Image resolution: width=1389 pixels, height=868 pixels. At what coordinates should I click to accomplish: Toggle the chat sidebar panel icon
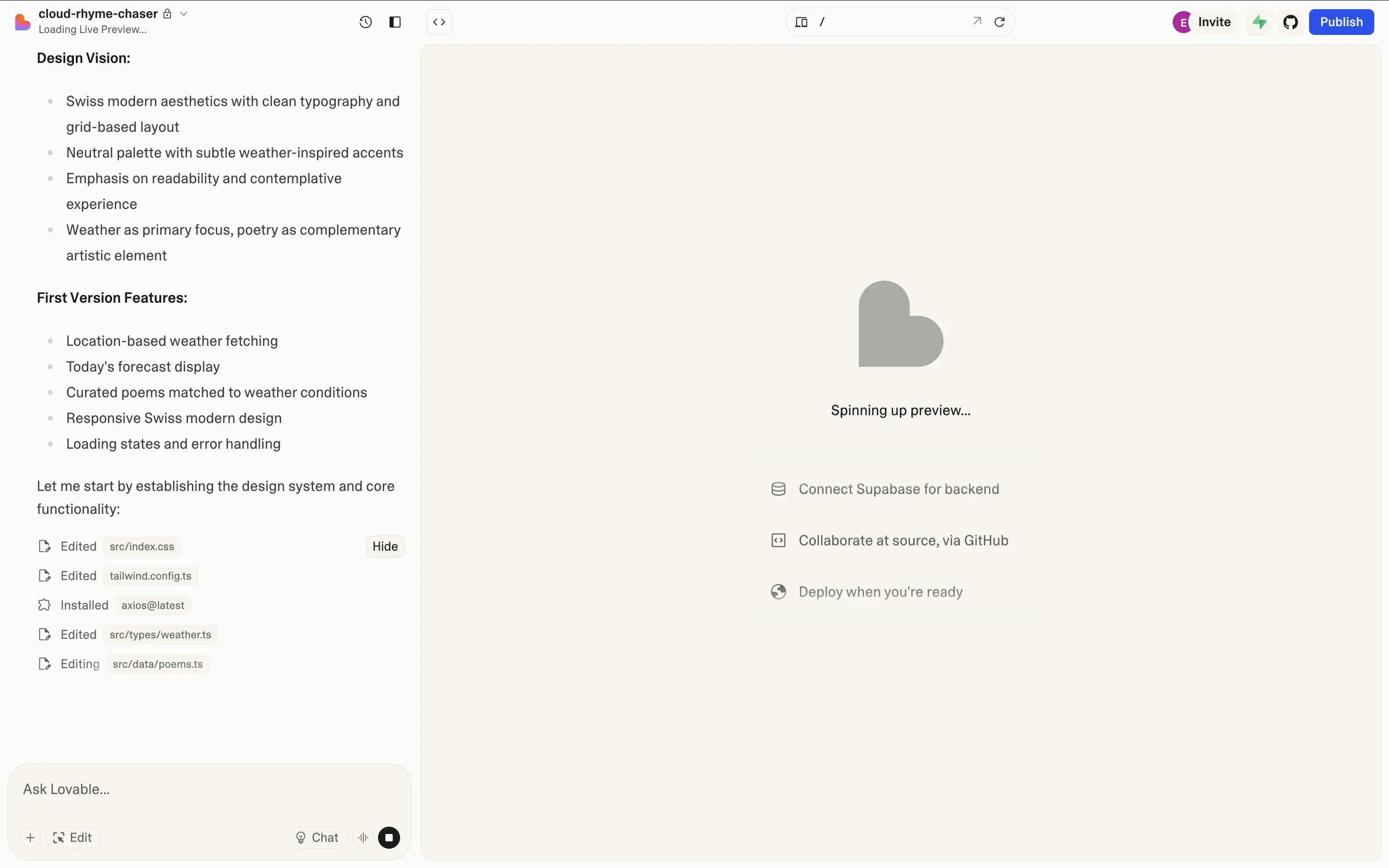395,22
